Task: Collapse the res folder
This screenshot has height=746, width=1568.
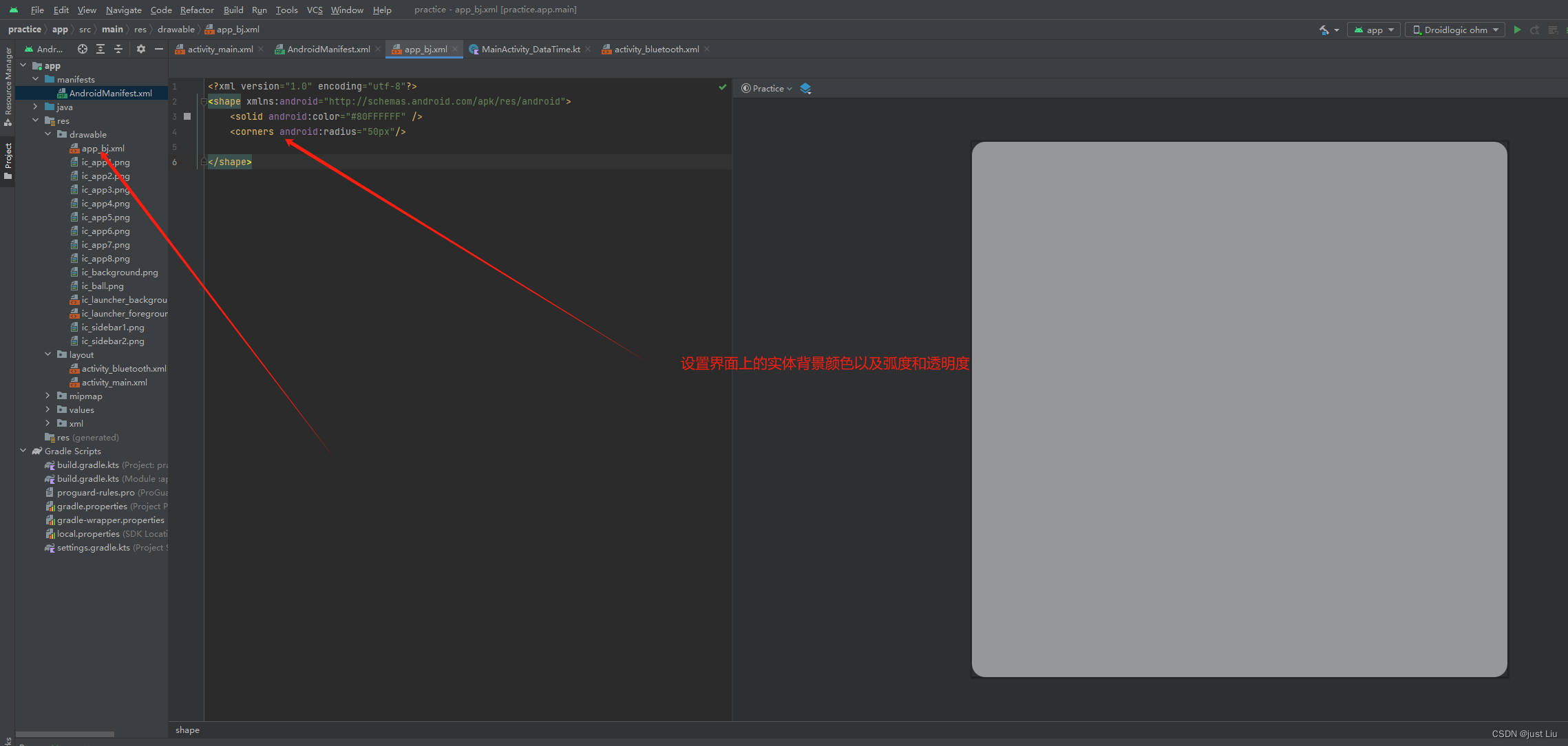Action: pos(36,120)
